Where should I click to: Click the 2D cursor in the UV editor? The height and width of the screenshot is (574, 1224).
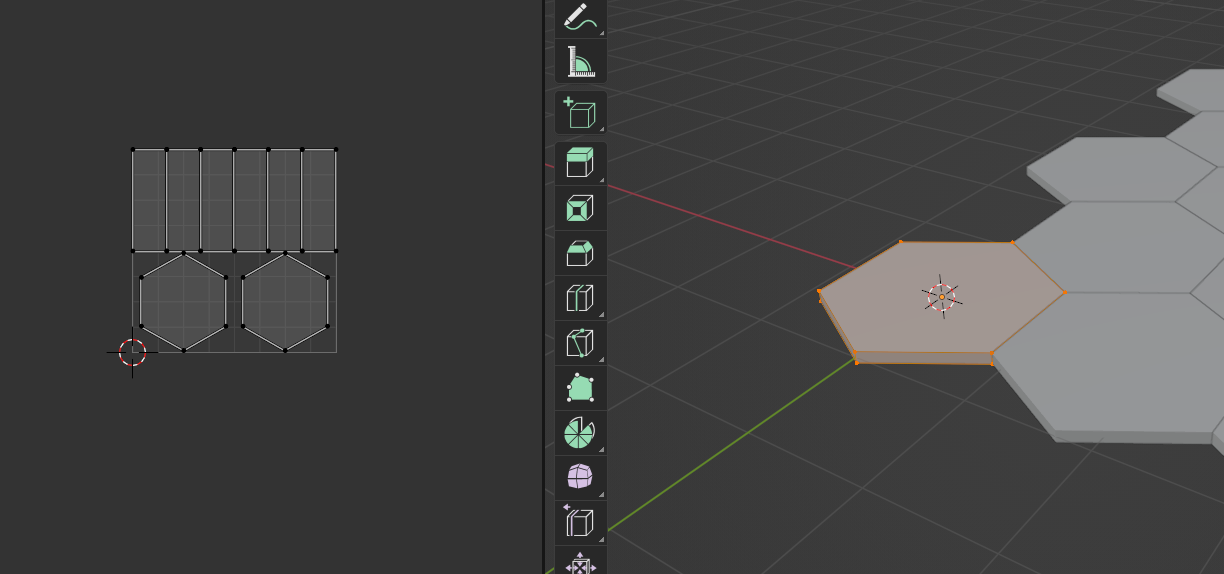[132, 352]
